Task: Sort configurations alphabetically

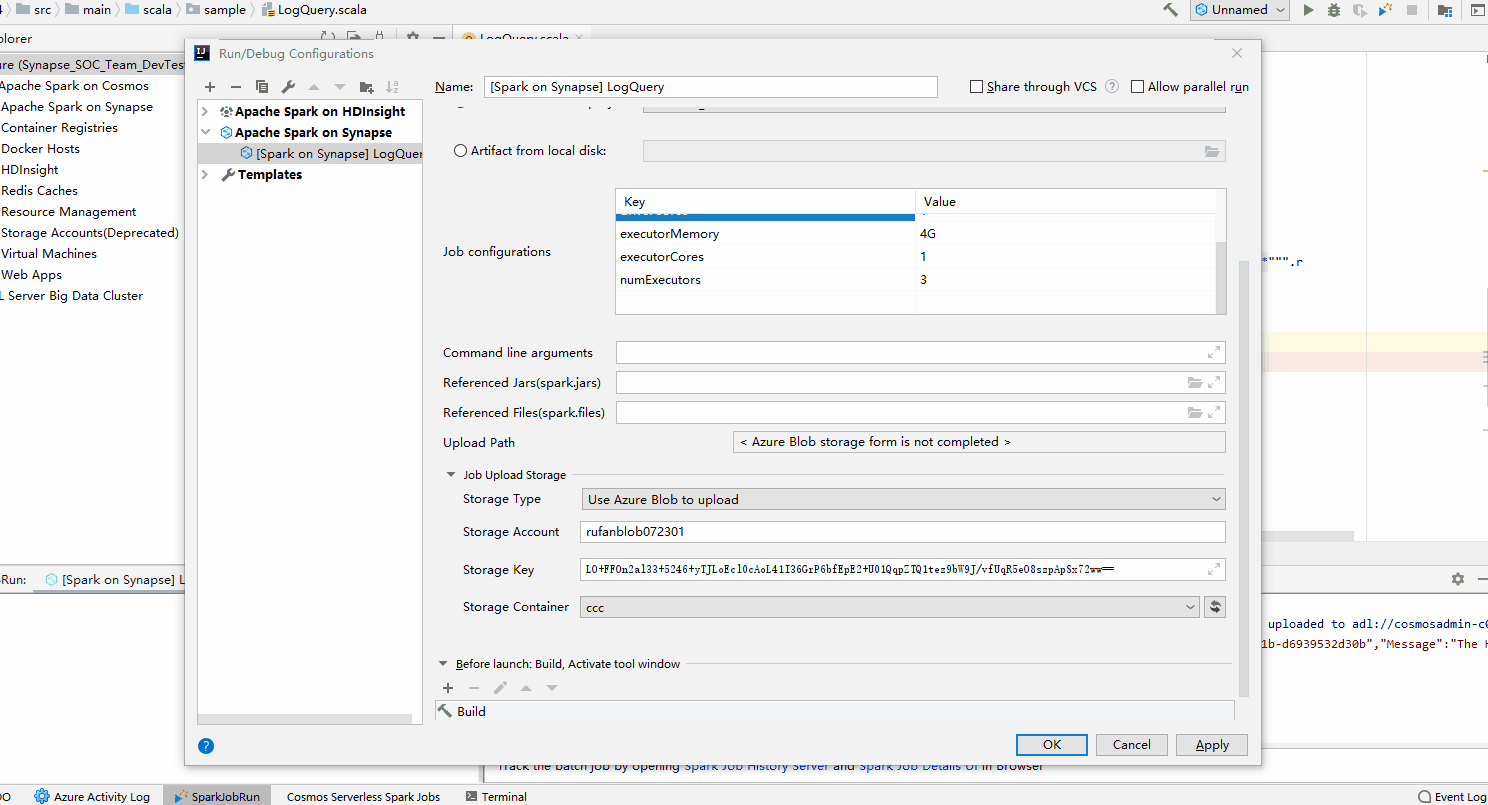Action: [392, 87]
